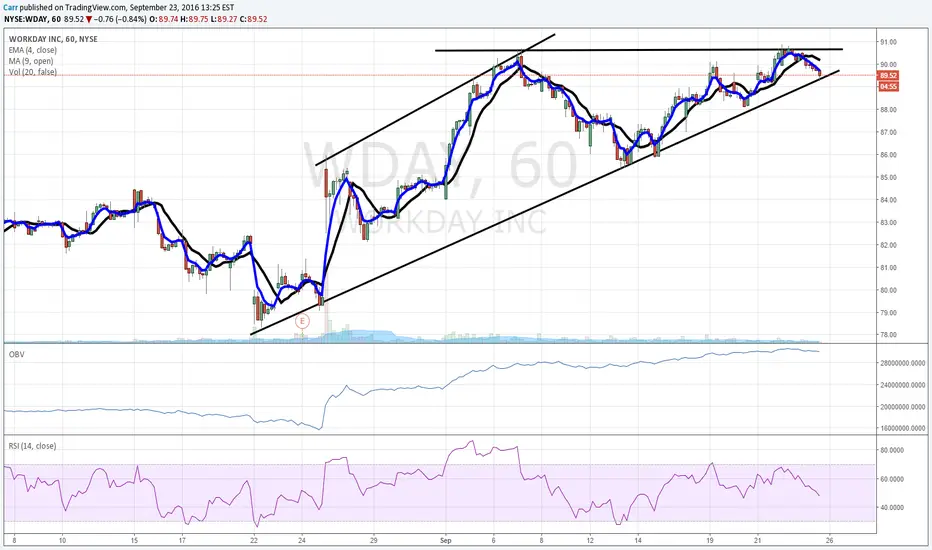Screen dimensions: 932x550
Task: Select the "Vol (20, false)" indicator legend
Action: (x=33, y=71)
